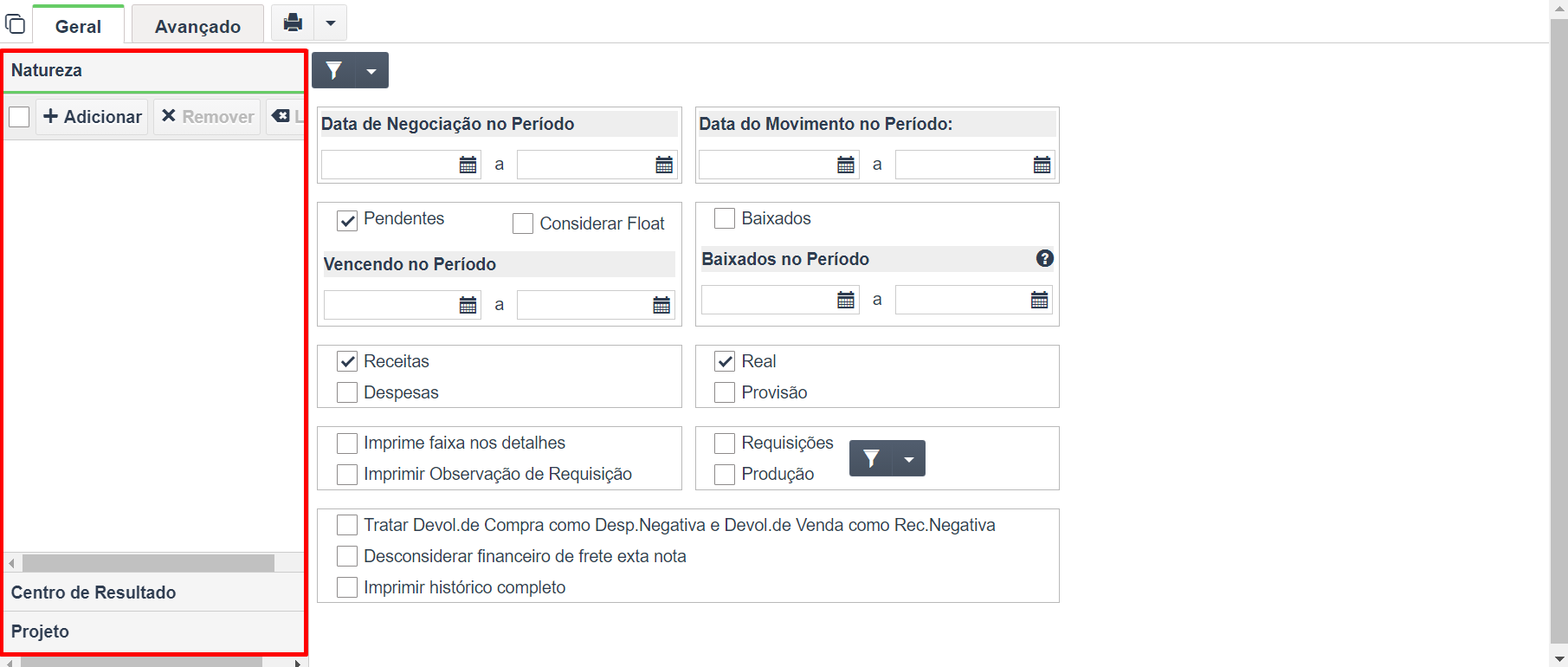The height and width of the screenshot is (667, 1568).
Task: Expand the printer dropdown arrow
Action: pos(330,23)
